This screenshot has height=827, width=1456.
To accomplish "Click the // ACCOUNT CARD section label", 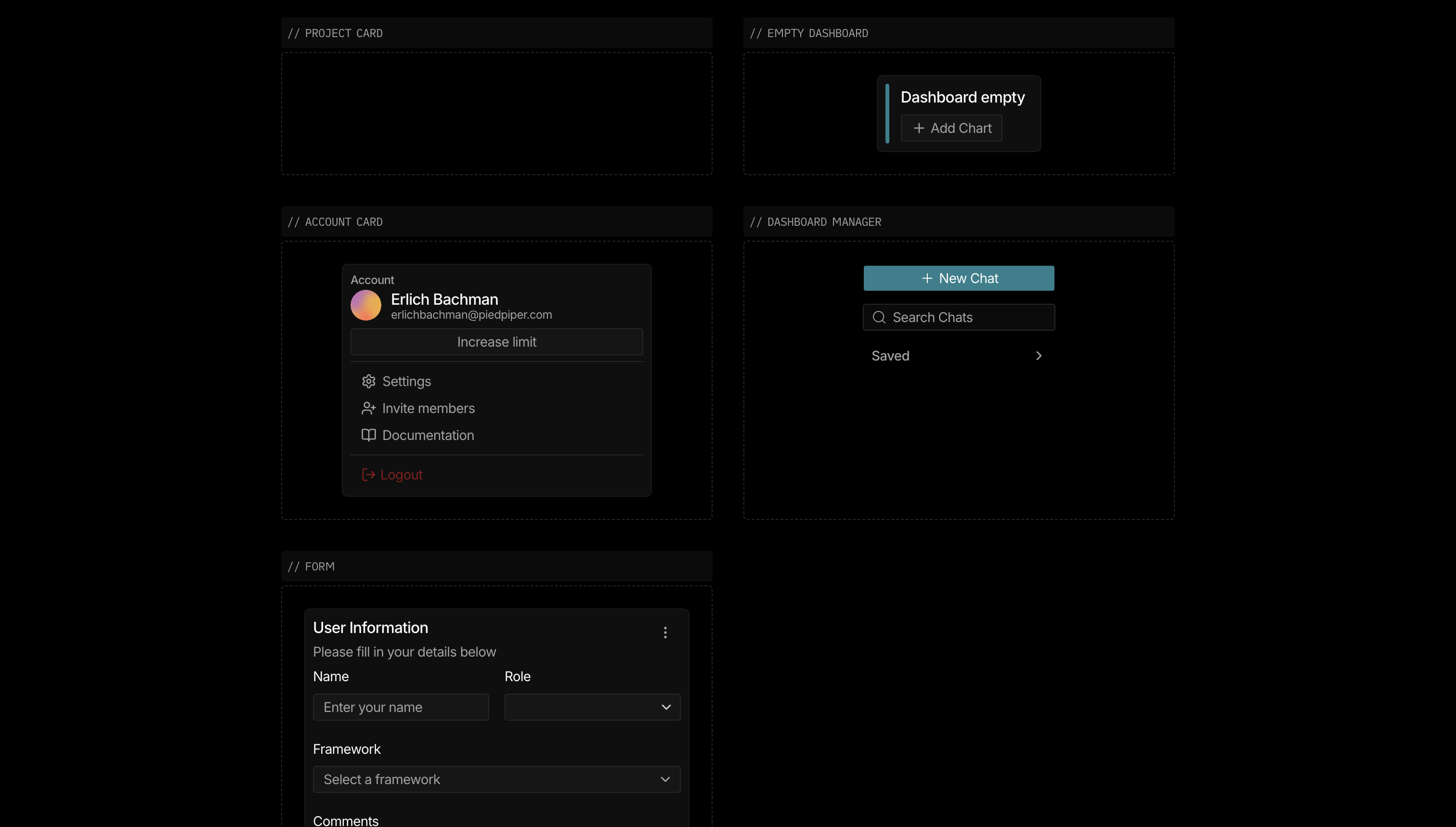I will [335, 222].
